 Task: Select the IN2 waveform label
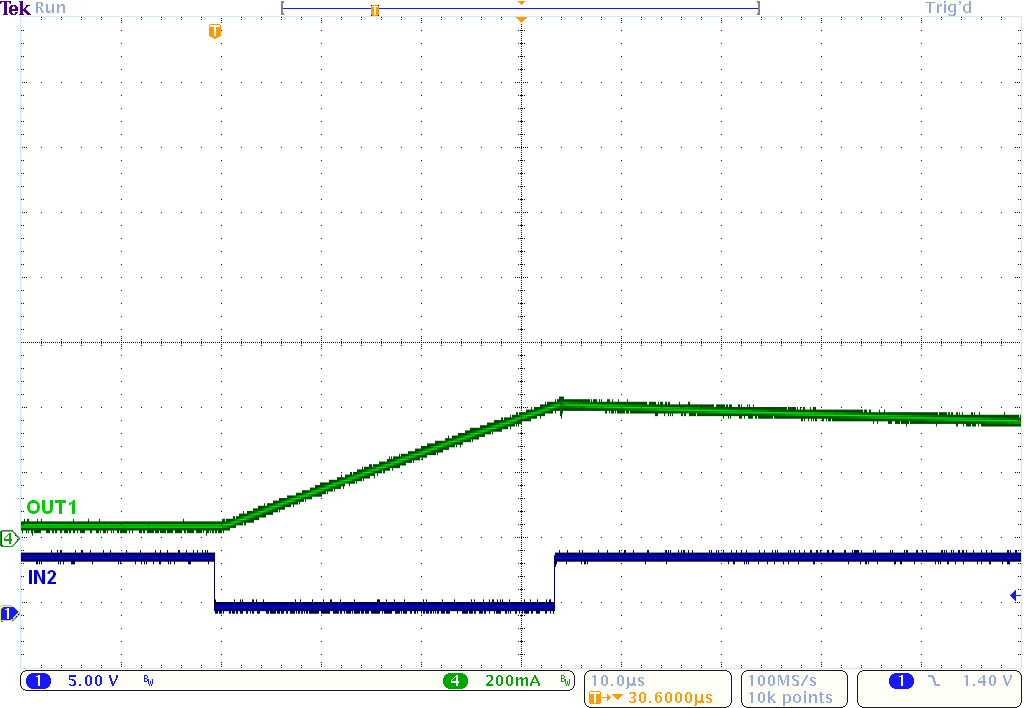pyautogui.click(x=42, y=578)
